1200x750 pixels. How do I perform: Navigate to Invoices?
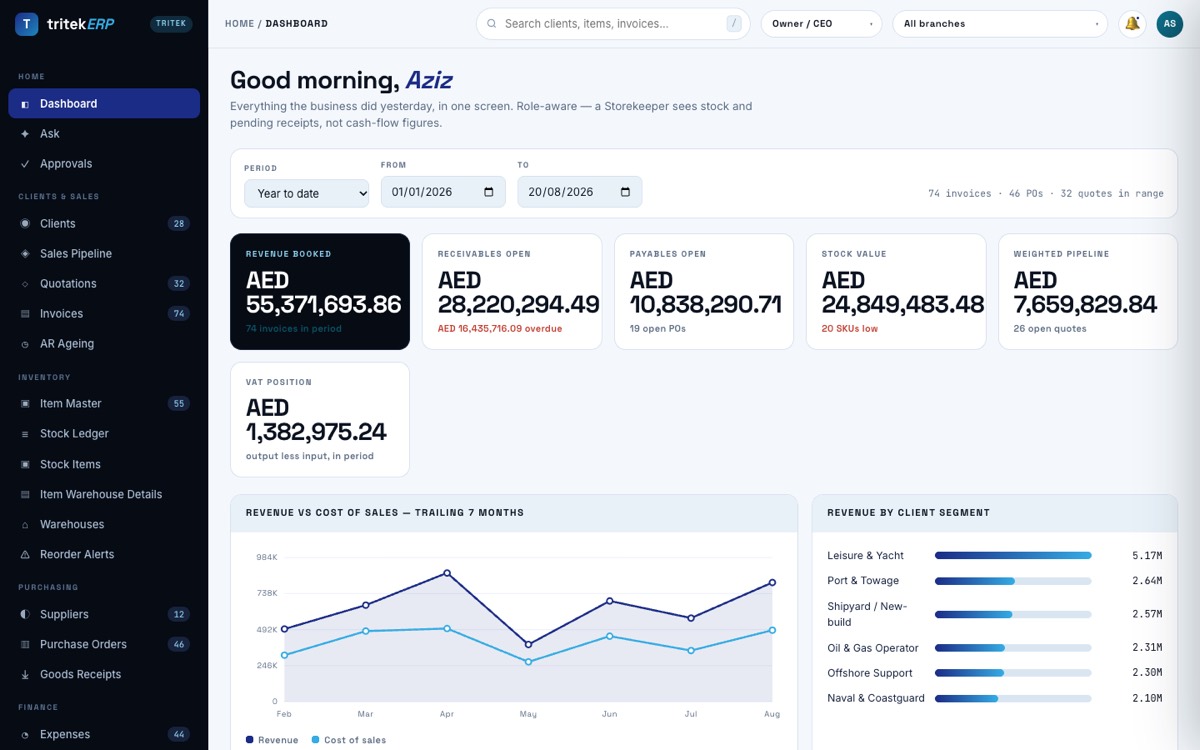point(104,314)
